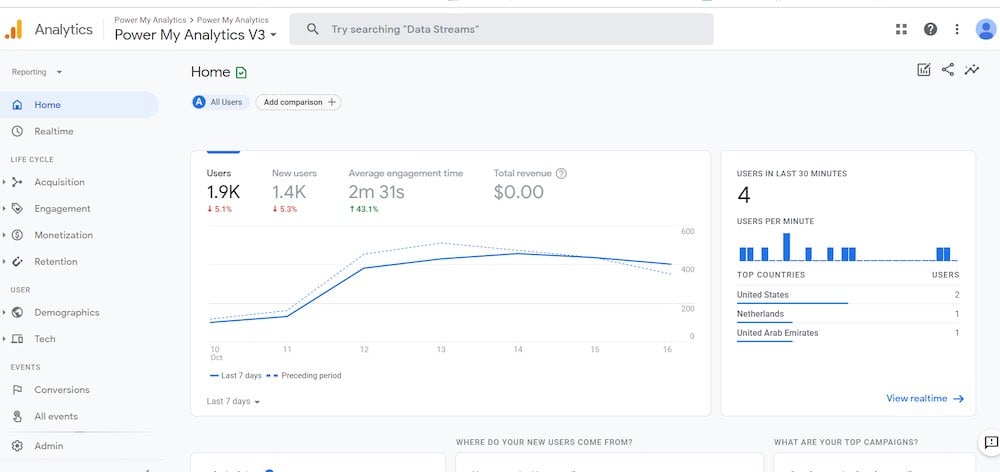The width and height of the screenshot is (1000, 472).
Task: Click the Netherlands country row
Action: pos(848,314)
